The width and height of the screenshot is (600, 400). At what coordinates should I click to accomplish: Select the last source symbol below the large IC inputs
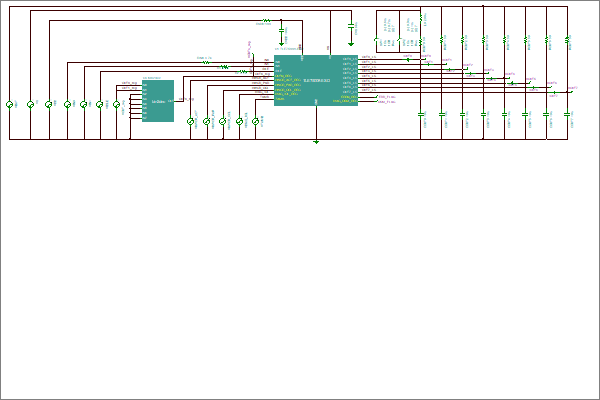[255, 121]
